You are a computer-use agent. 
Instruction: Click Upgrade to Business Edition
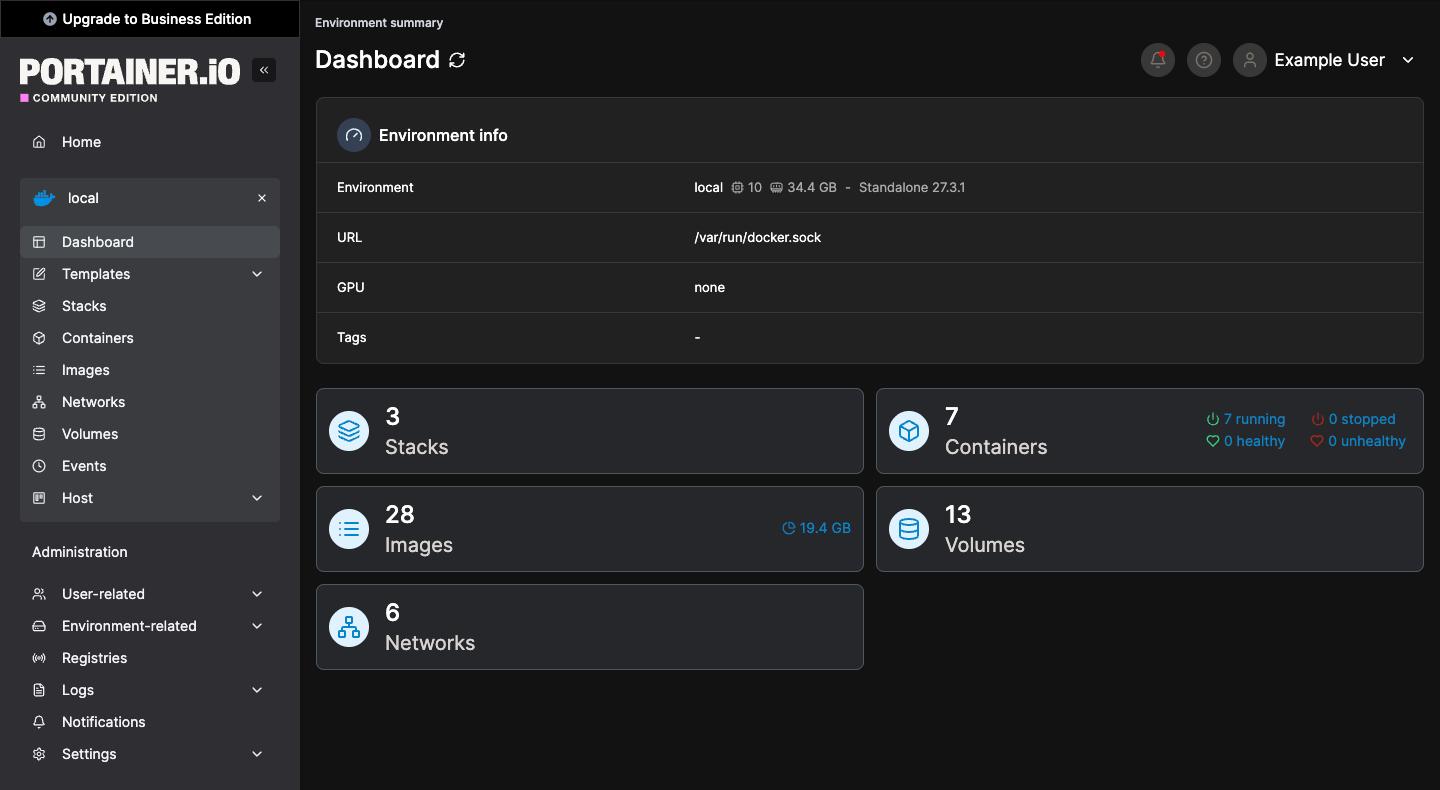pyautogui.click(x=148, y=19)
